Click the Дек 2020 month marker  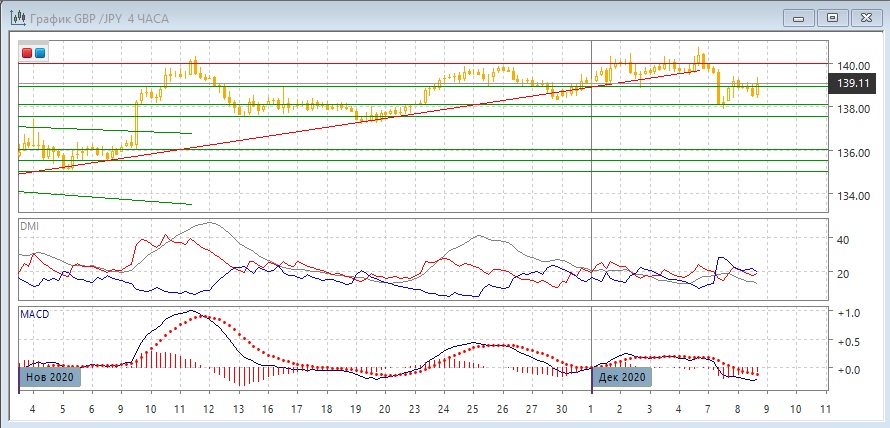[x=622, y=377]
